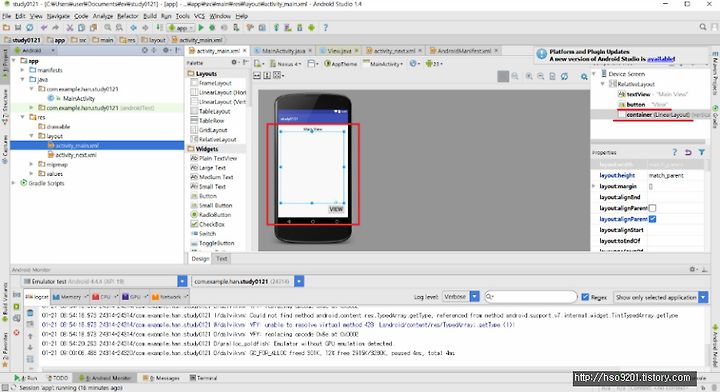
Task: Click the down arrow in logcat sidebar
Action: [x=30, y=347]
